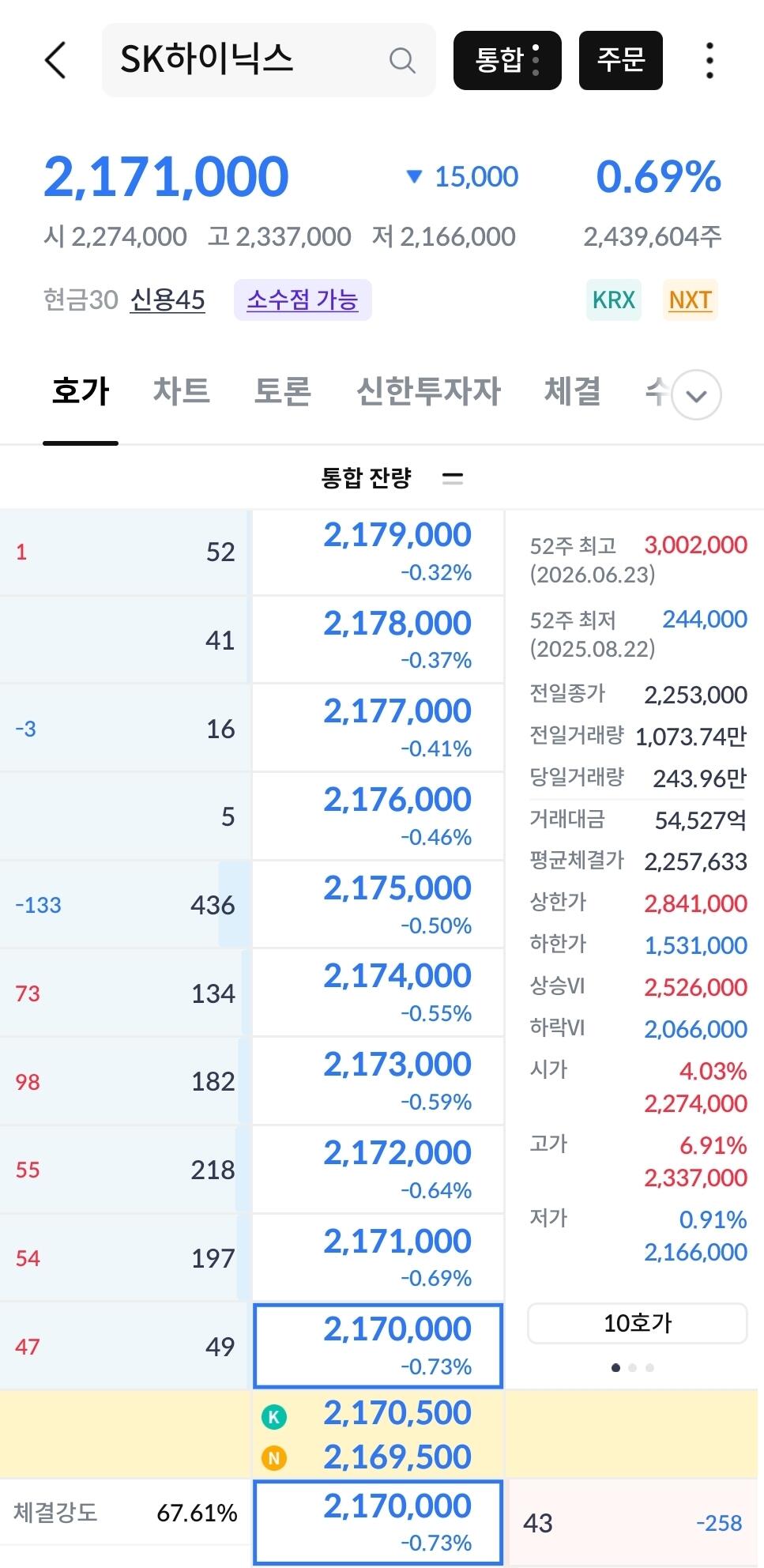Open the 체결 tab

572,391
